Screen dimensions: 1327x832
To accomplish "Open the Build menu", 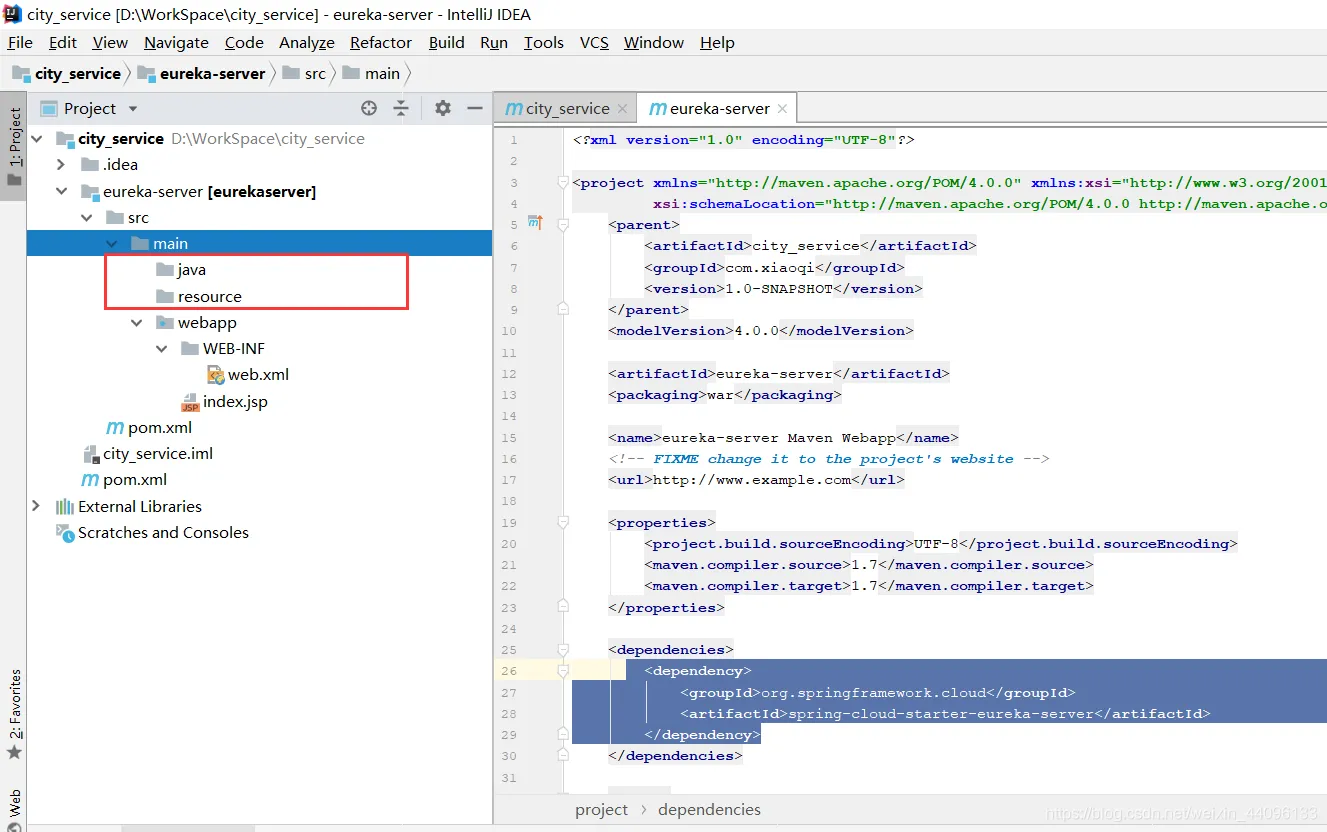I will [446, 42].
